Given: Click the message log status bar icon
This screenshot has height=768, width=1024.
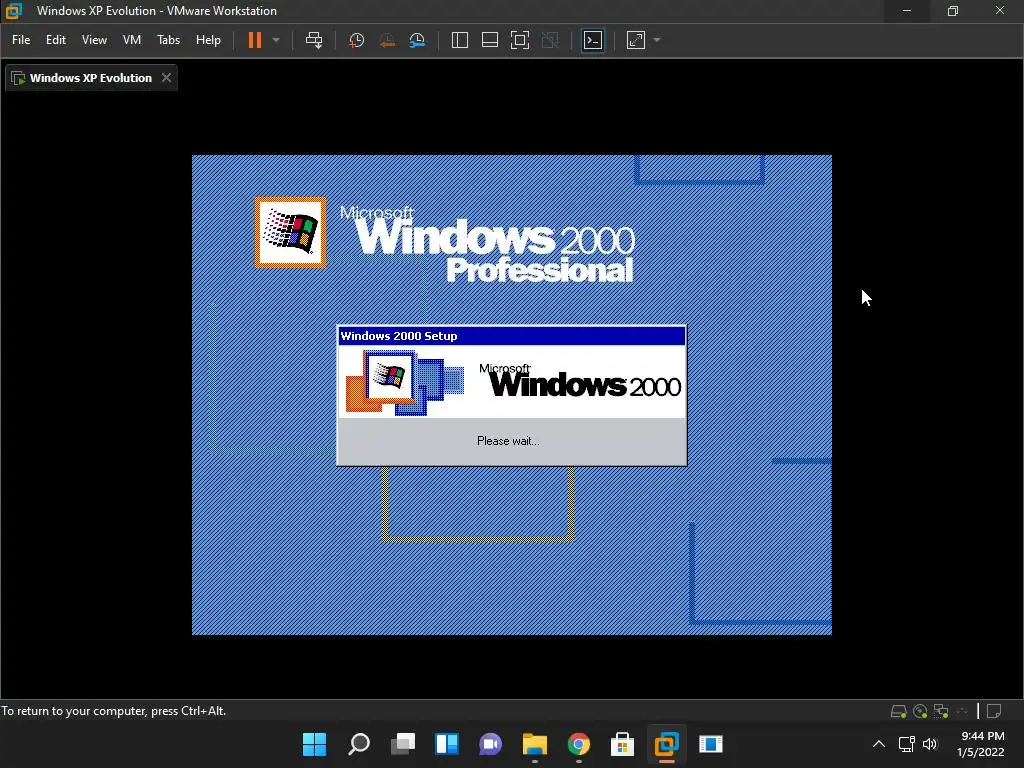Looking at the screenshot, I should [994, 711].
